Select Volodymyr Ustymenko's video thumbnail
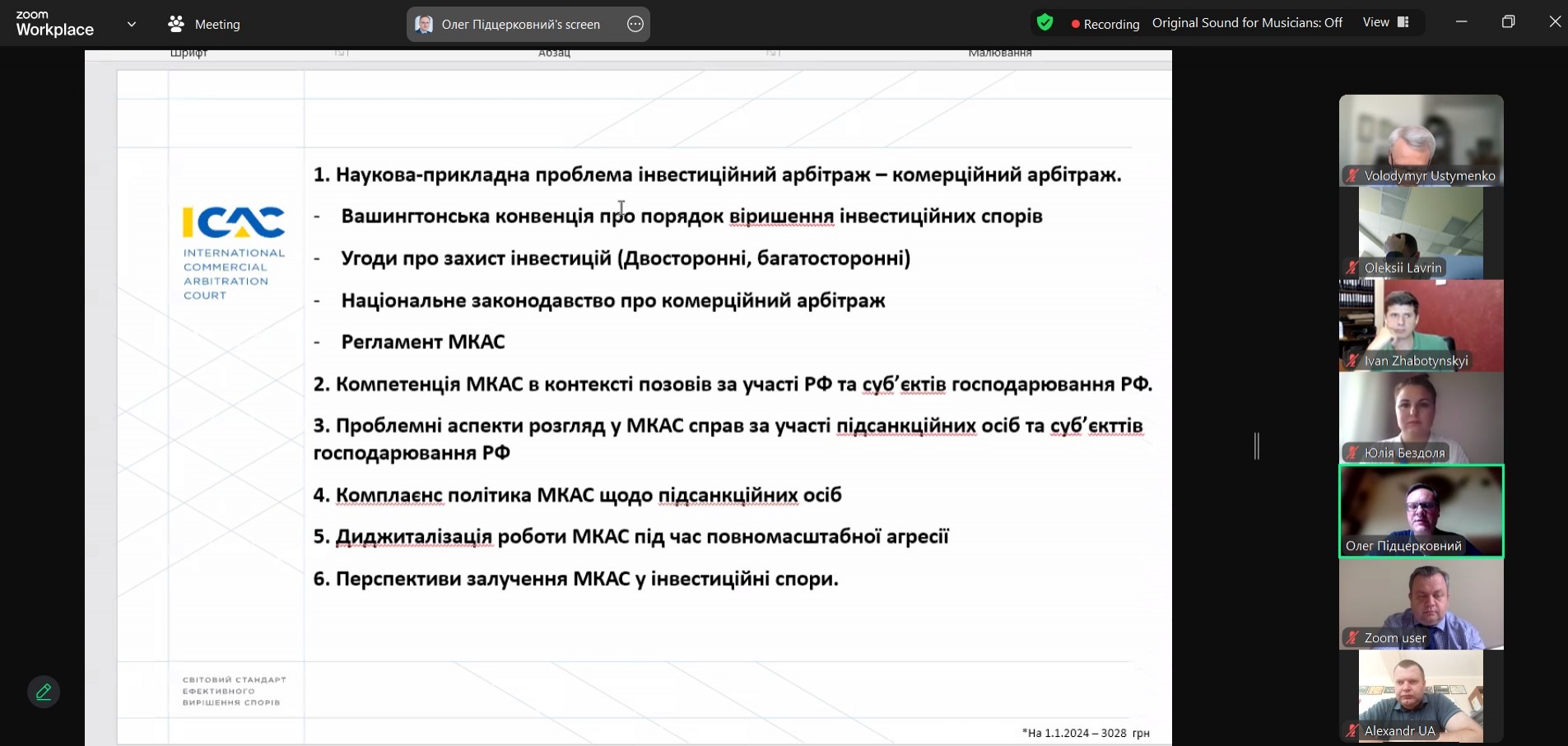1568x746 pixels. (x=1421, y=140)
